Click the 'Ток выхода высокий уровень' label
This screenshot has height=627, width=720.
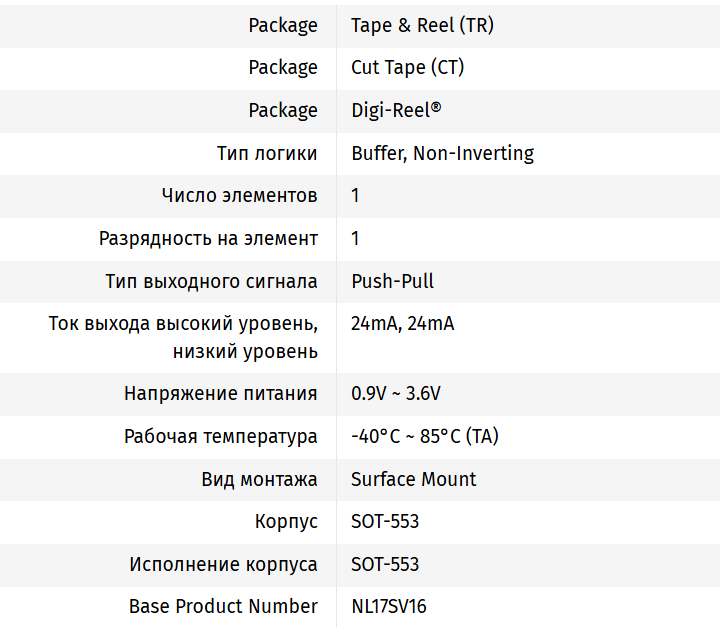click(x=184, y=324)
